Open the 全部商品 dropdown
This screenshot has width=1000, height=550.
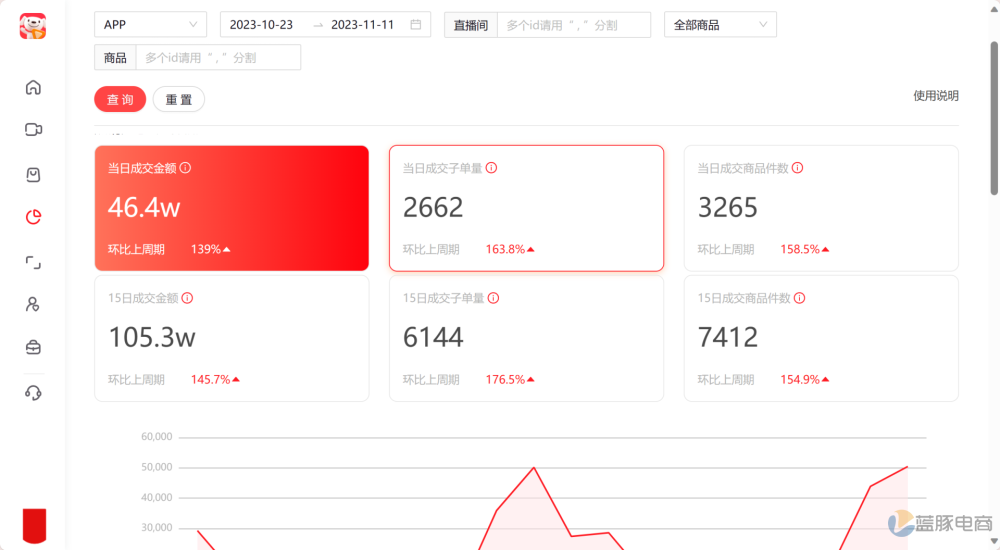point(720,24)
